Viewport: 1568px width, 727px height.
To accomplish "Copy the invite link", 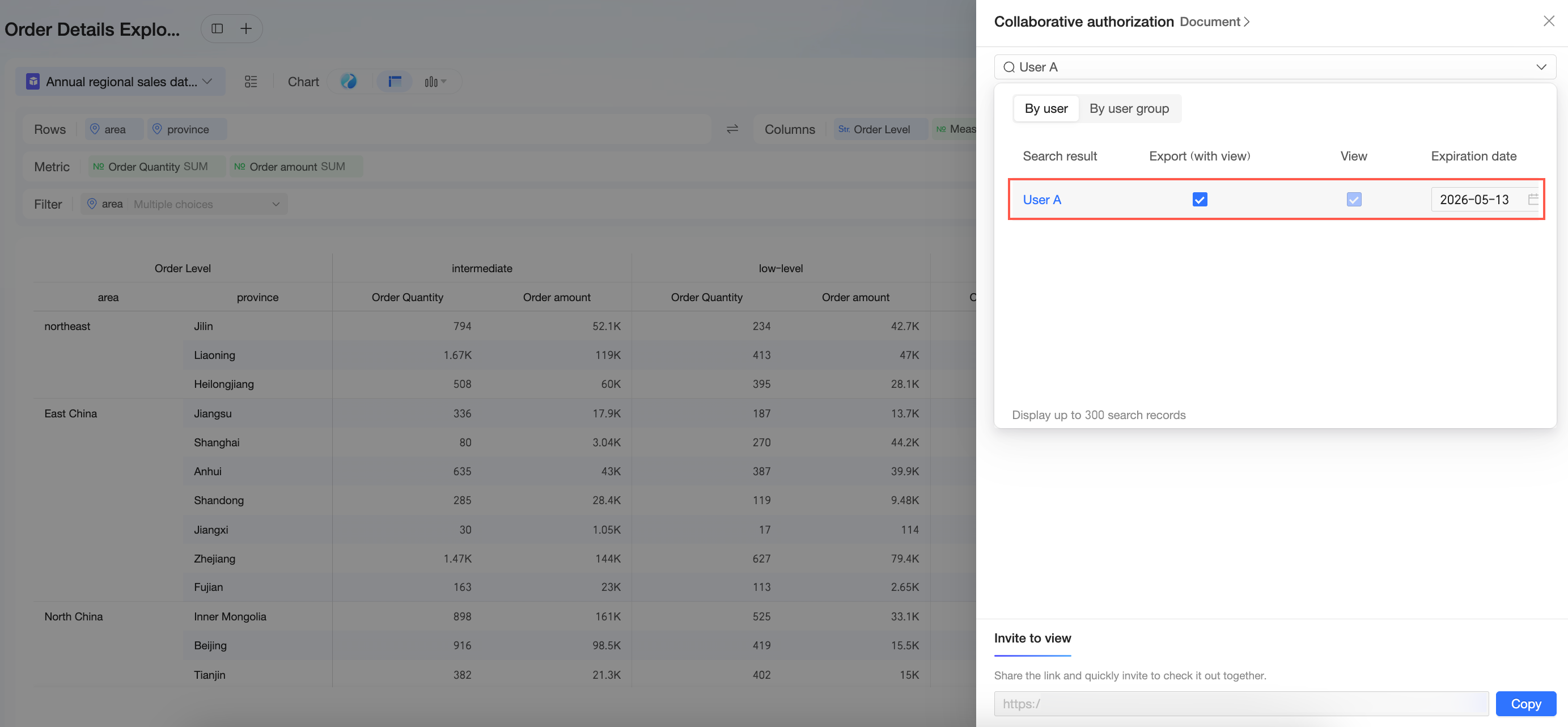I will pos(1525,704).
